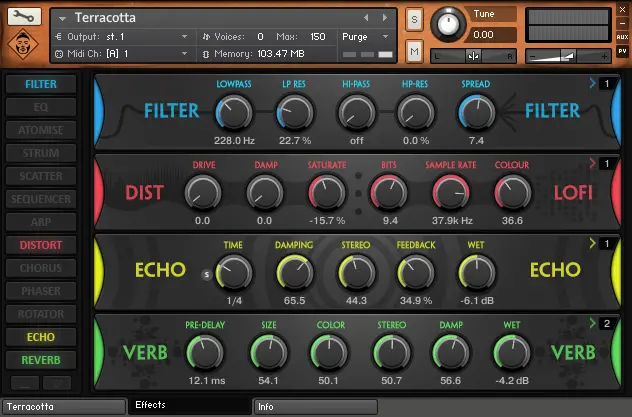Click the ARP sidebar button
Viewport: 632px width, 417px height.
tap(41, 222)
